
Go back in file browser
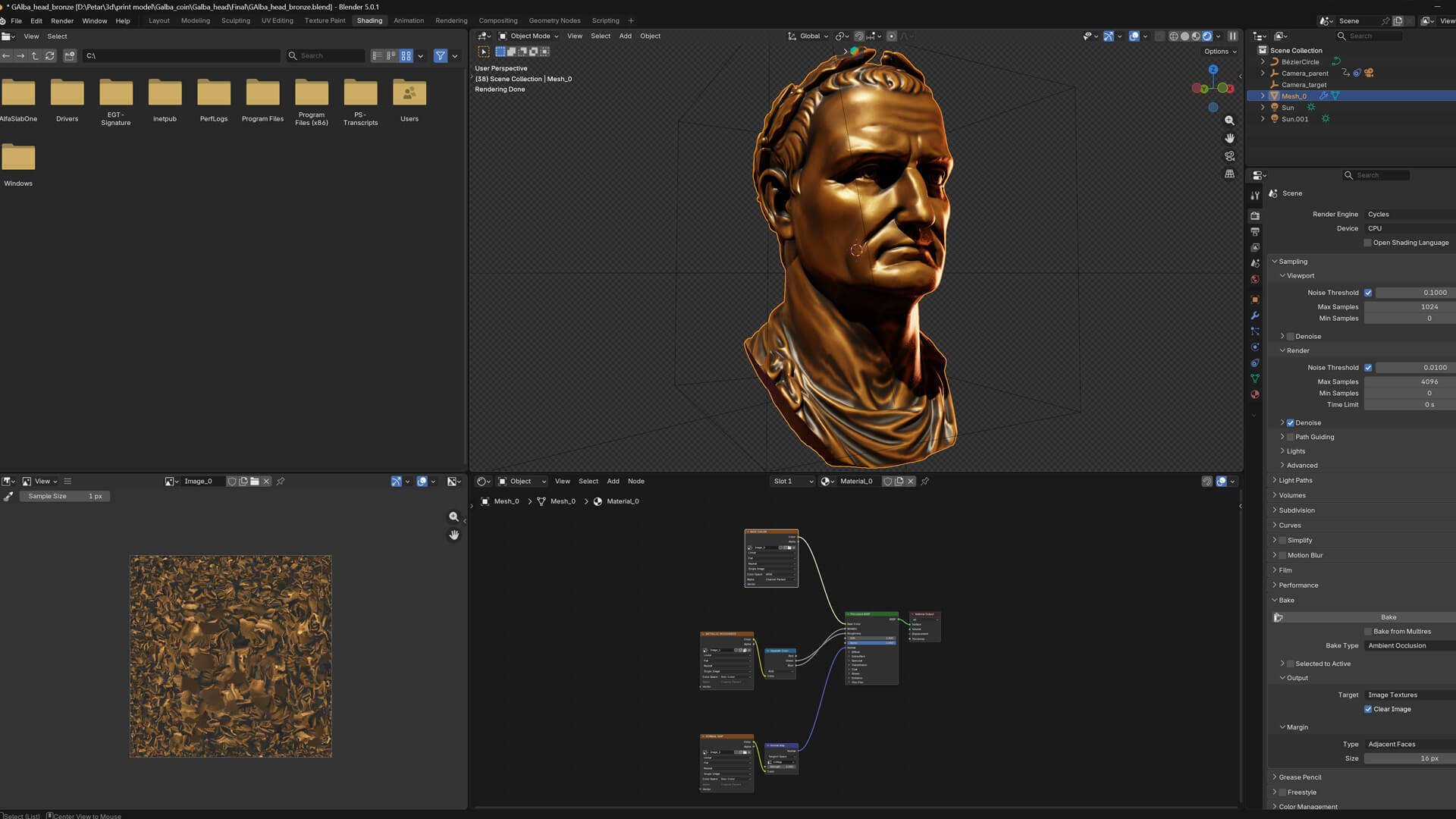coord(6,55)
